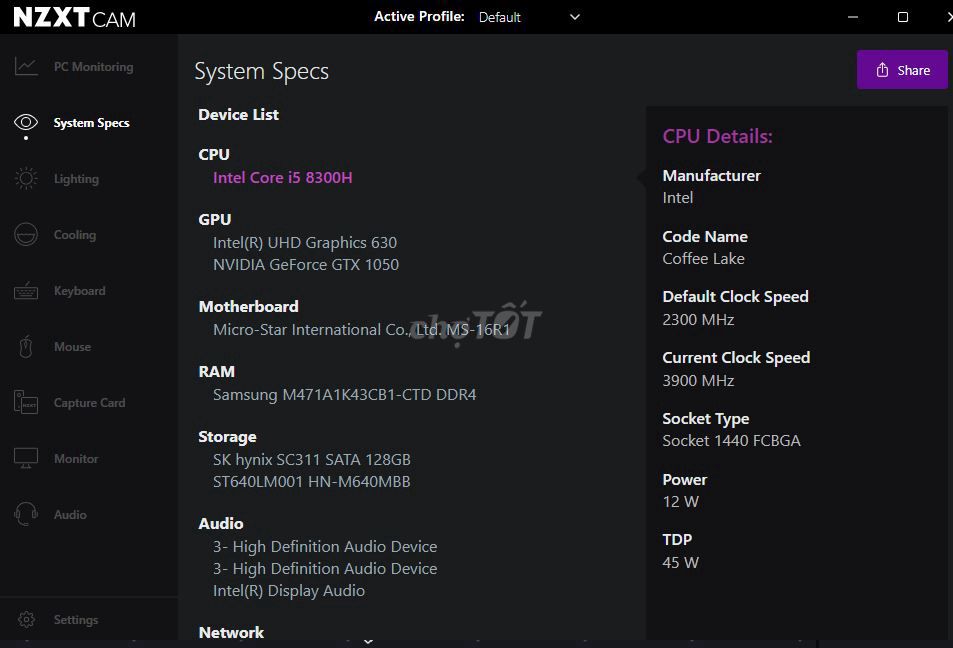
Task: Click the NZXT CAM logo
Action: click(74, 18)
